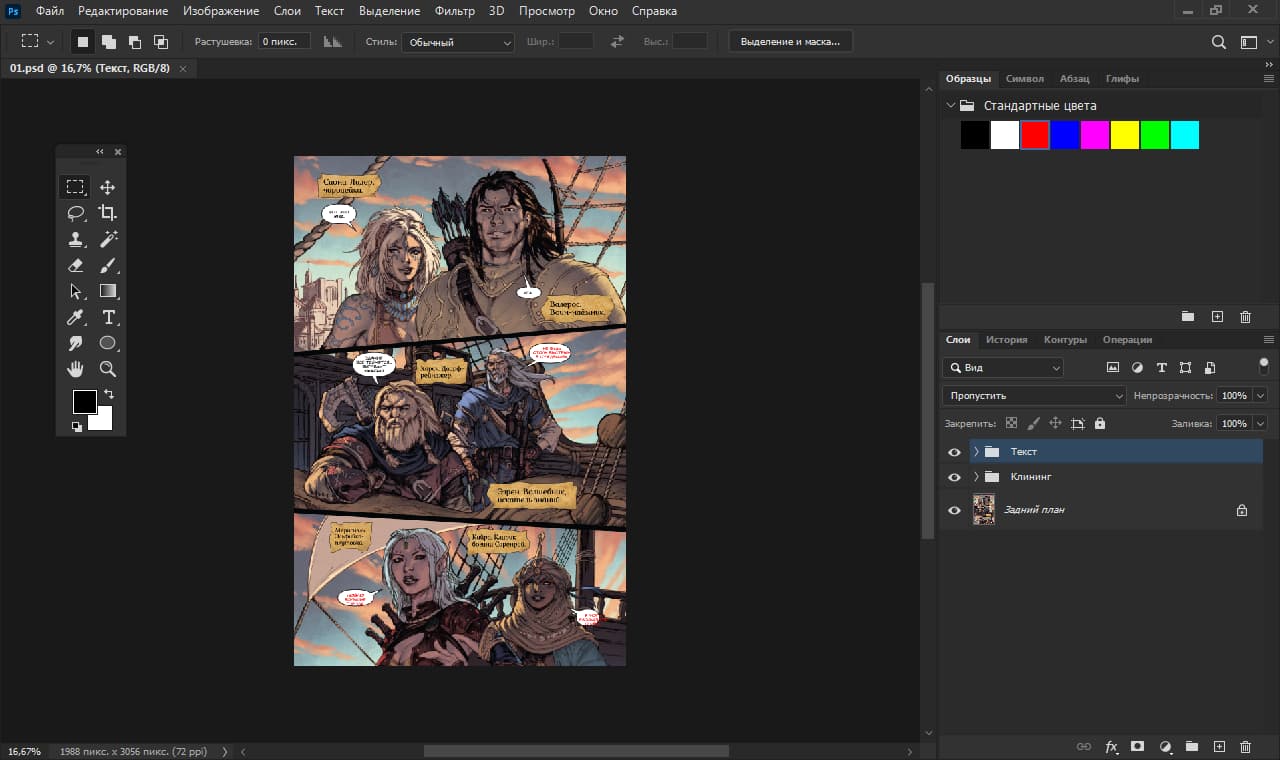
Task: Open the Стиль dropdown set to Обычный
Action: pyautogui.click(x=457, y=42)
